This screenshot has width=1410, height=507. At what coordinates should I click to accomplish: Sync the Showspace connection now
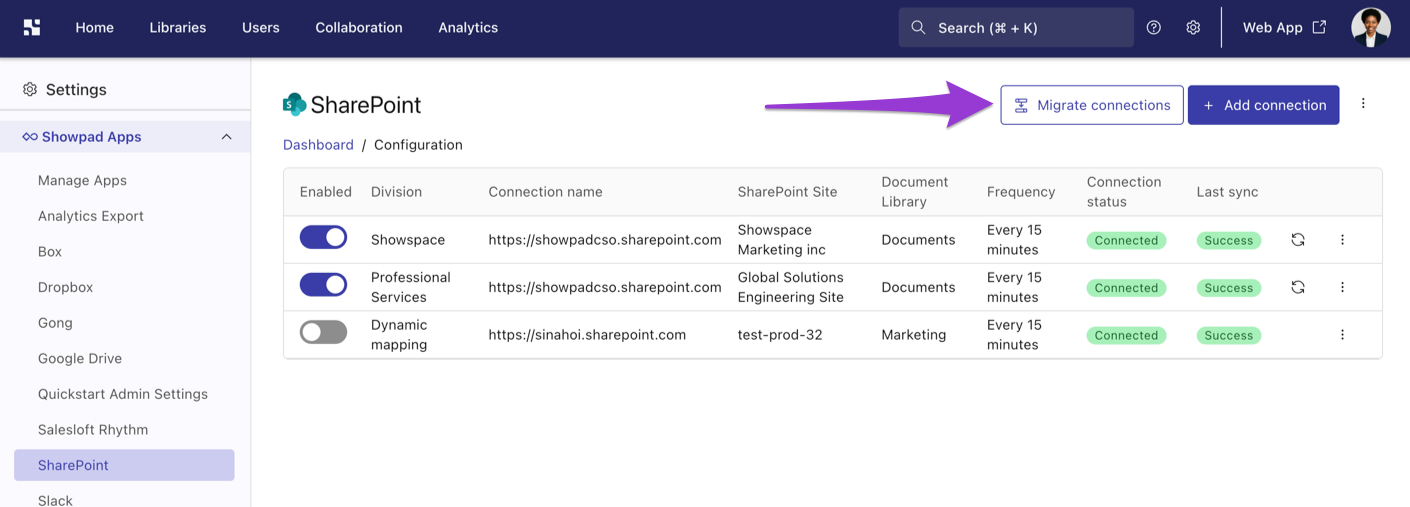(x=1298, y=240)
